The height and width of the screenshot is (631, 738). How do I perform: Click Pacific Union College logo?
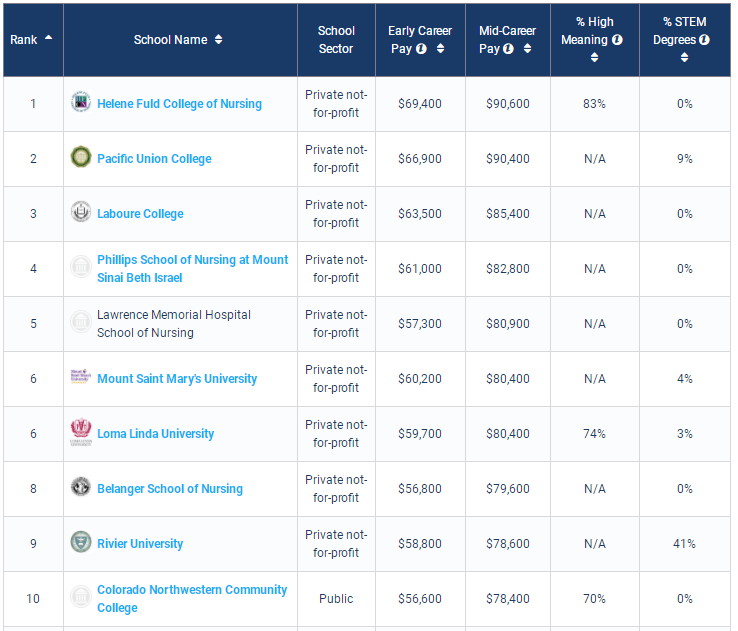click(x=81, y=157)
